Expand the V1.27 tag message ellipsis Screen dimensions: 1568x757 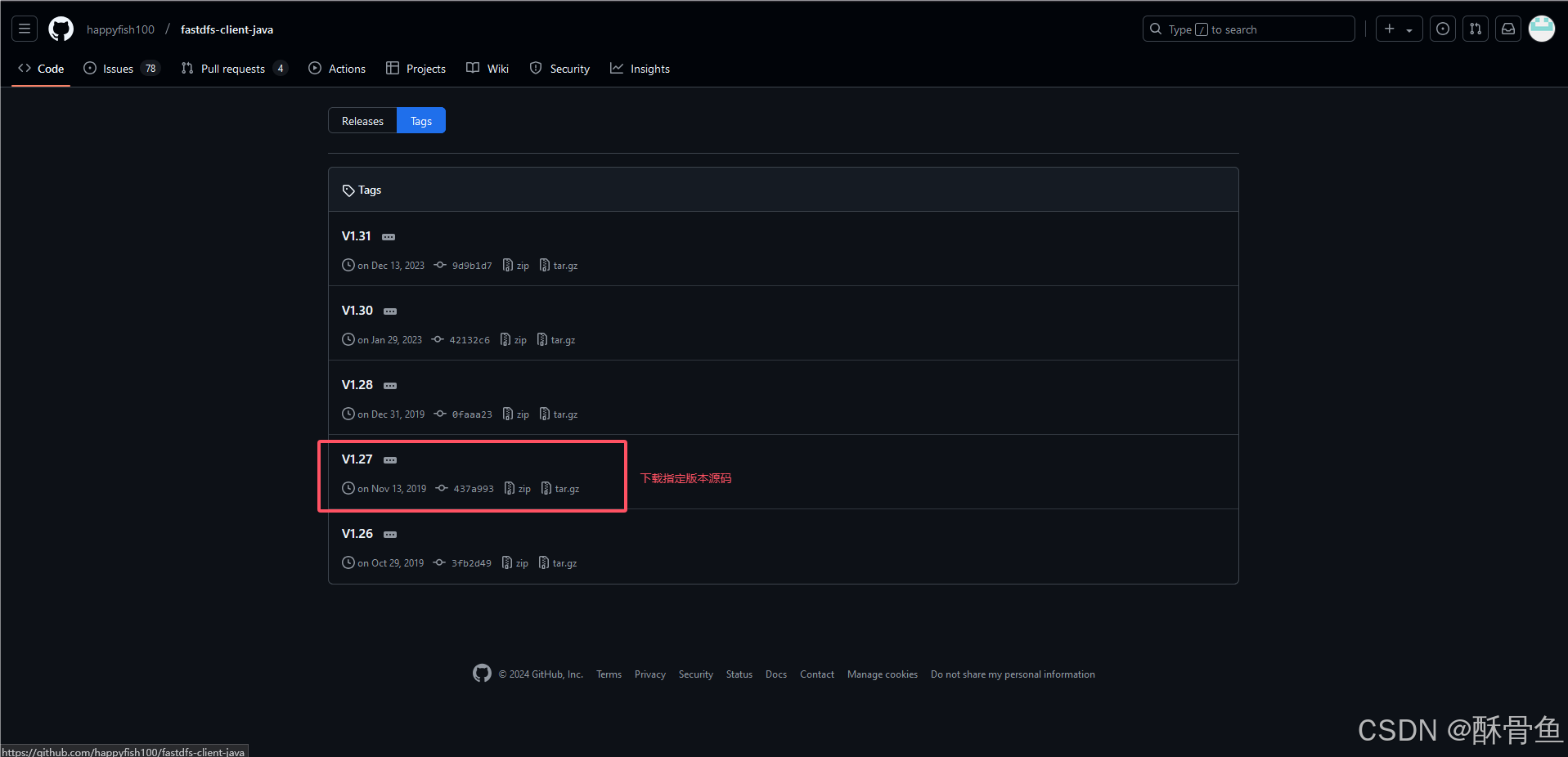coord(390,460)
